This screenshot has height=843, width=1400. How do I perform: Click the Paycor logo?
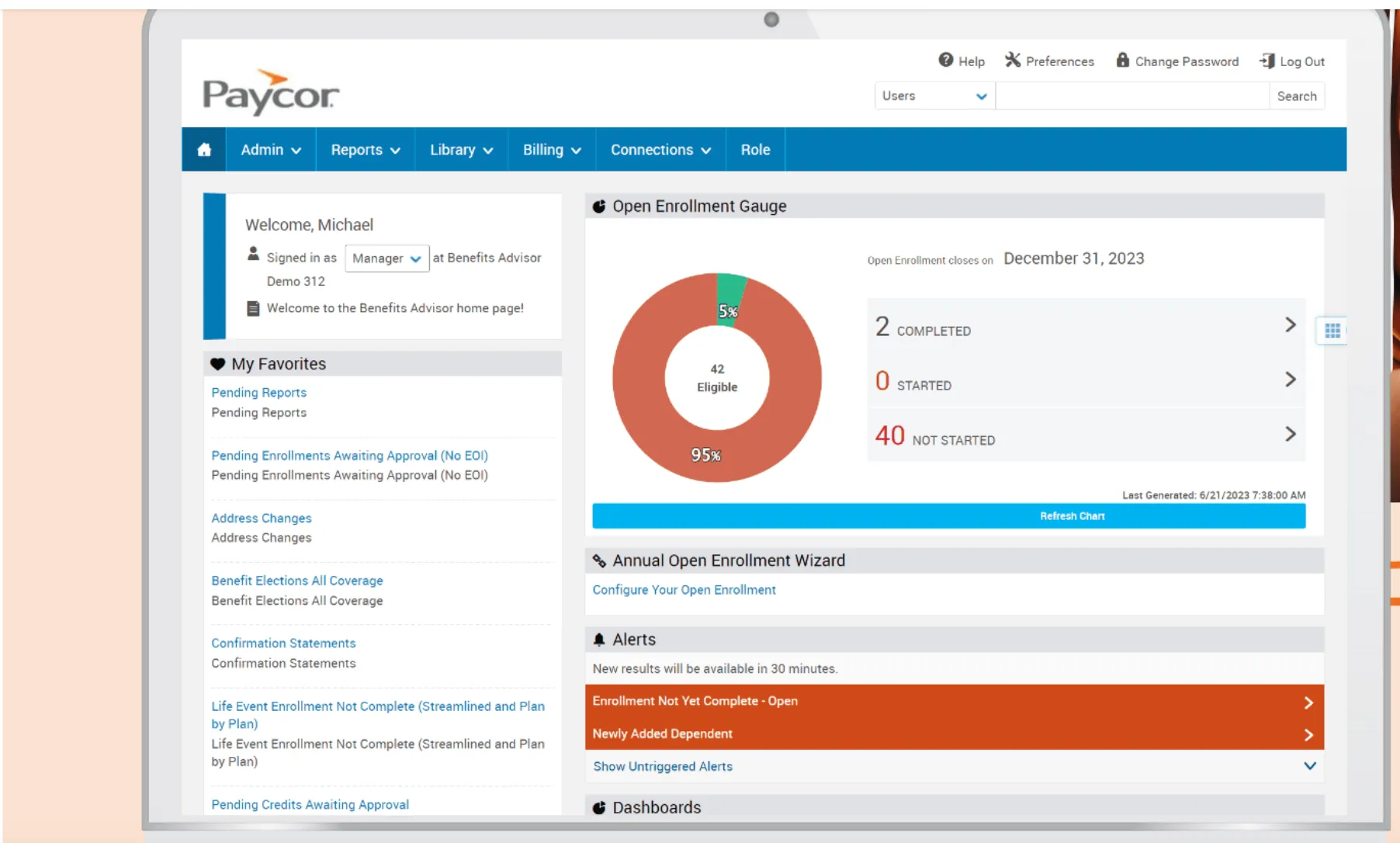coord(270,92)
